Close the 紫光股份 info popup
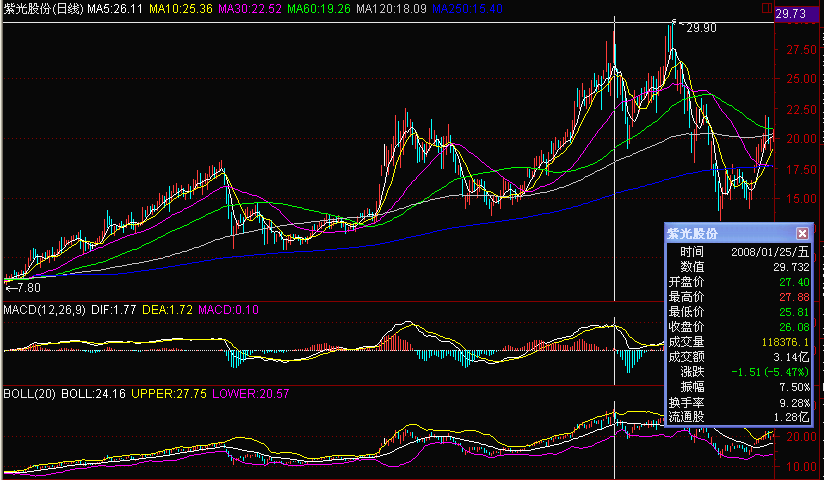The image size is (824, 480). [x=802, y=233]
